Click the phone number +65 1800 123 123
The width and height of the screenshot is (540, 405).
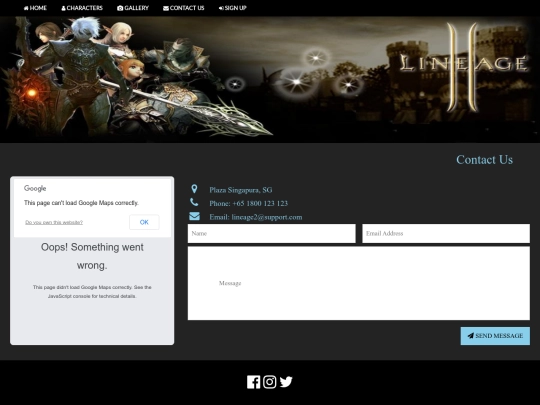click(260, 204)
